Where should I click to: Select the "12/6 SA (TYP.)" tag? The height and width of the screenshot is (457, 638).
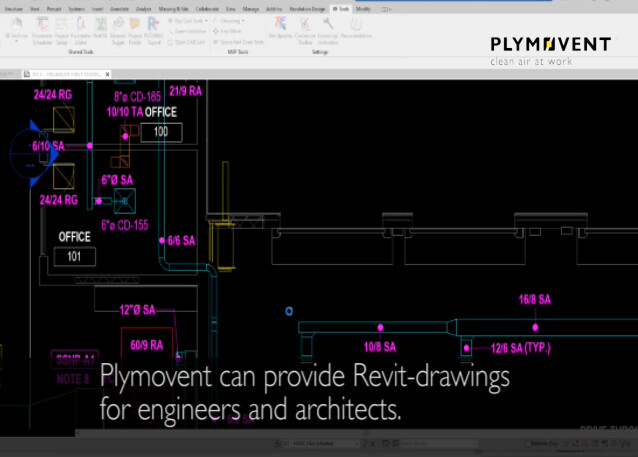pyautogui.click(x=520, y=348)
